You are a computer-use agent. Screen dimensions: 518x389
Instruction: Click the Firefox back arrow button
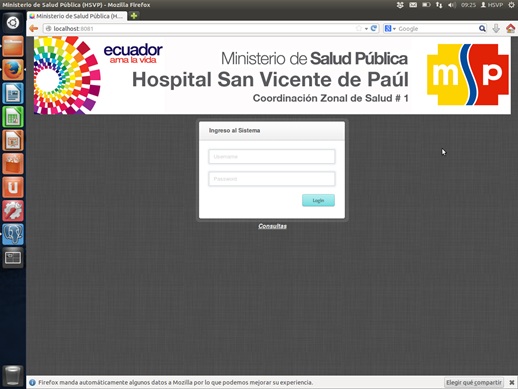[34, 29]
